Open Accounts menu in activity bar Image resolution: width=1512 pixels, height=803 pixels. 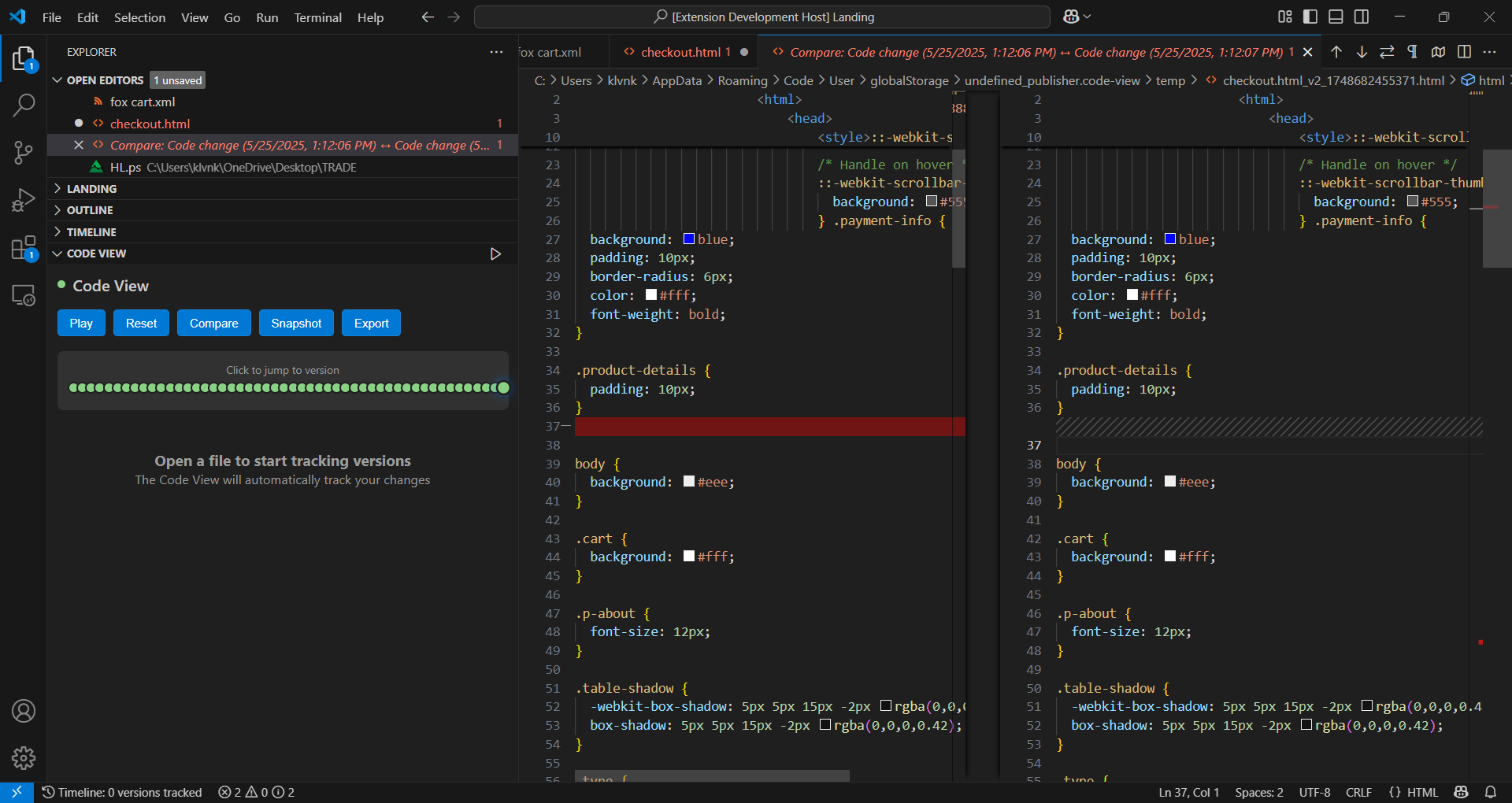24,711
